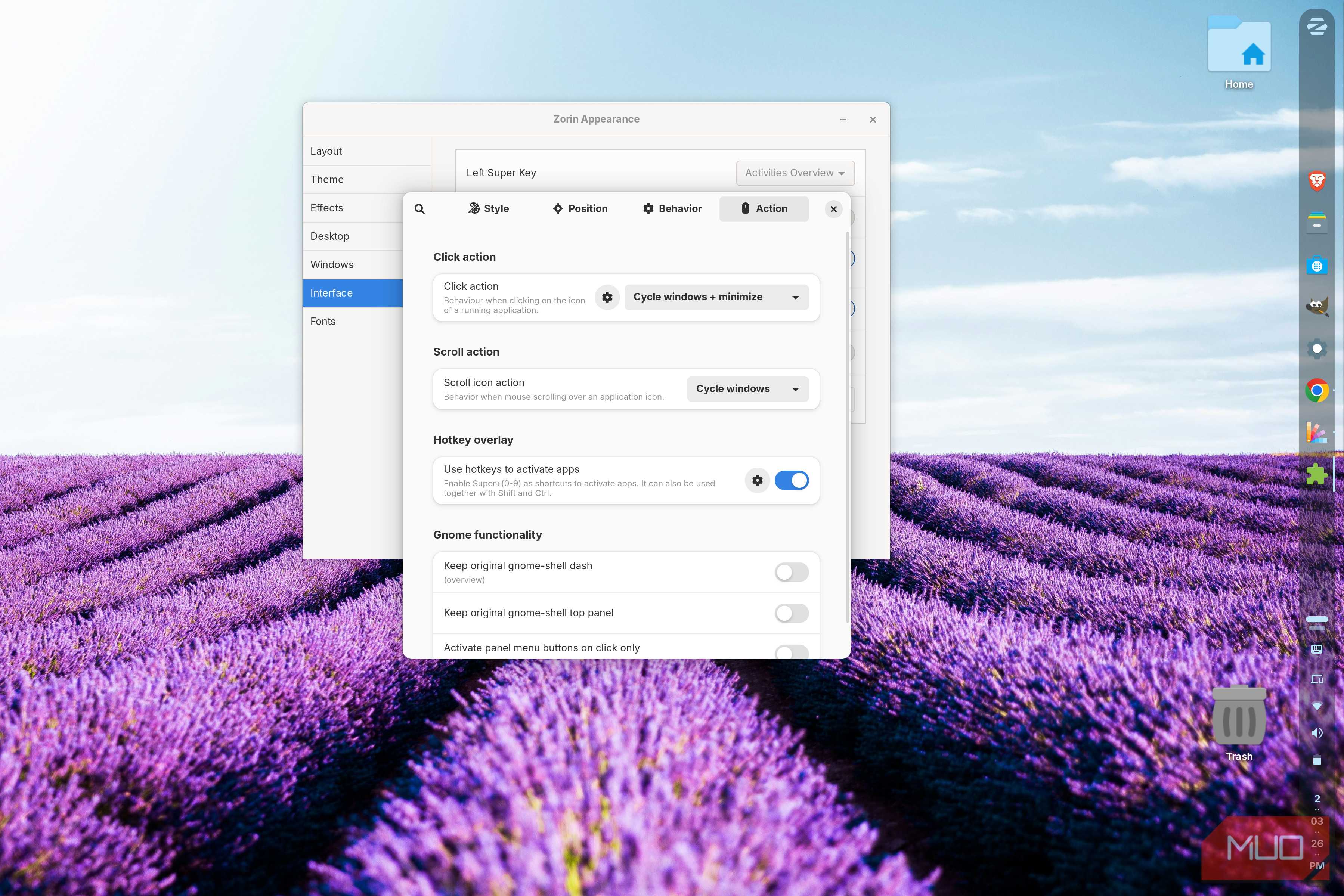Click the keyboard tray icon
Screen dimensions: 1344x896
[1317, 649]
